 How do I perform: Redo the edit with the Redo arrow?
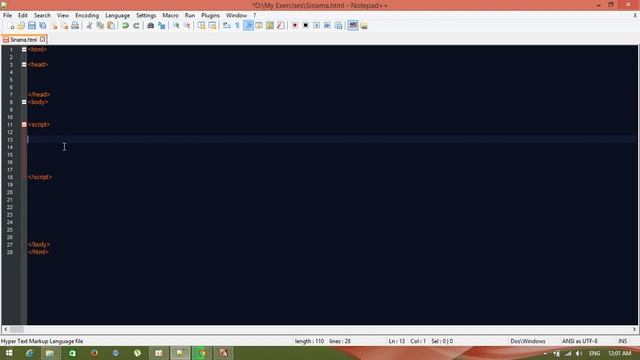[x=136, y=26]
